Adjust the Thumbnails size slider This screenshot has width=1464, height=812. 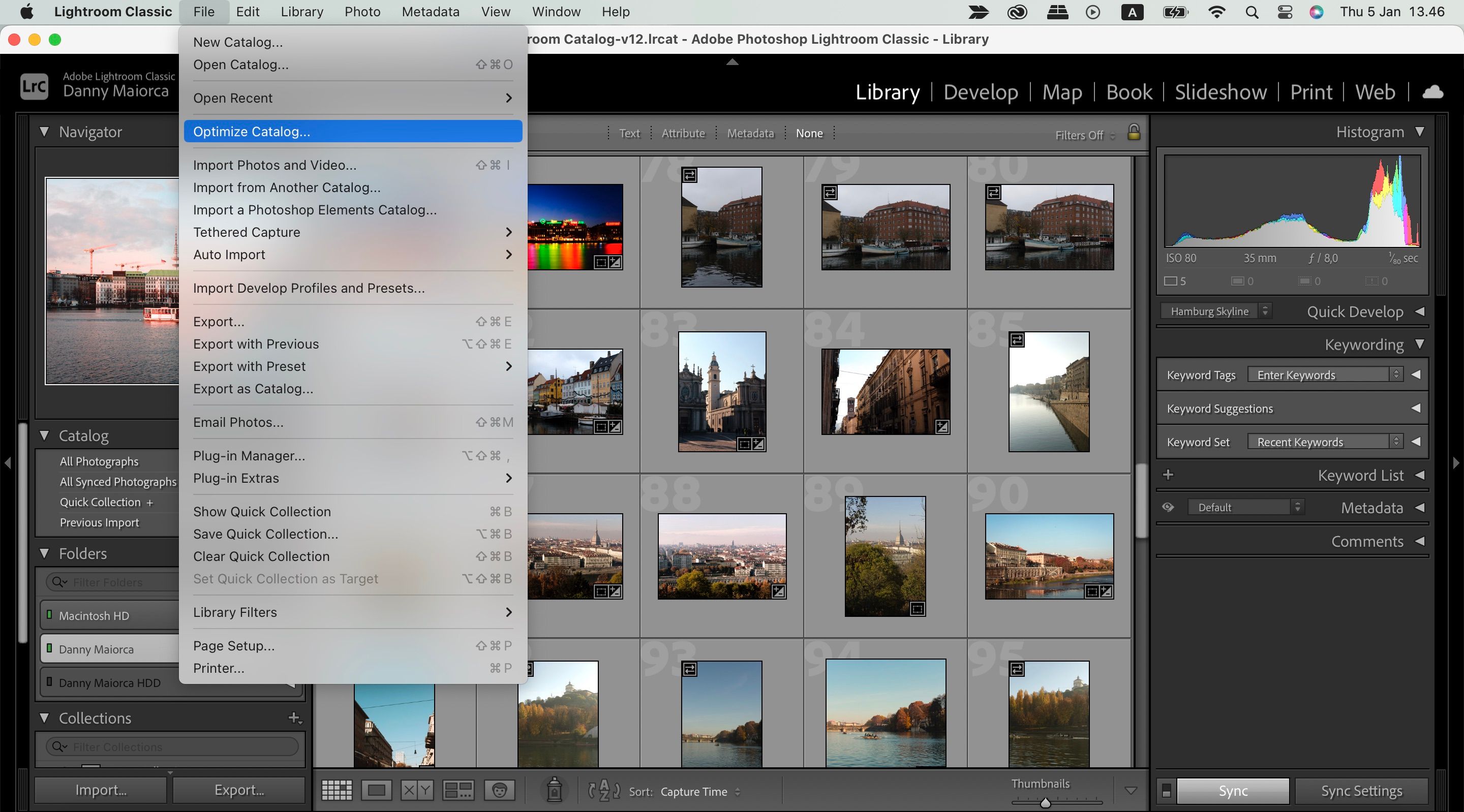(x=1046, y=803)
